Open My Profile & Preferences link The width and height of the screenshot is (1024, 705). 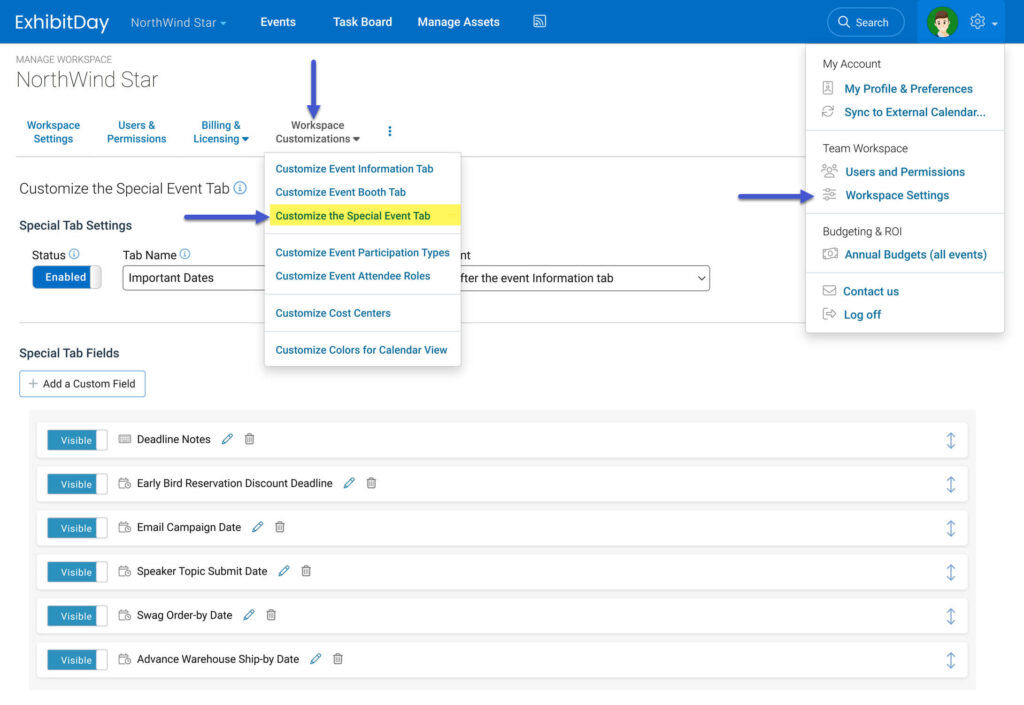908,89
